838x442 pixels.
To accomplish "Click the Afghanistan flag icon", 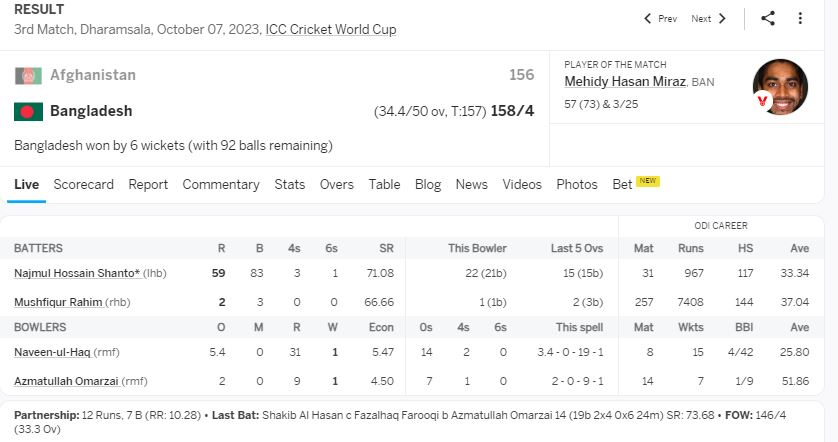I will click(28, 76).
